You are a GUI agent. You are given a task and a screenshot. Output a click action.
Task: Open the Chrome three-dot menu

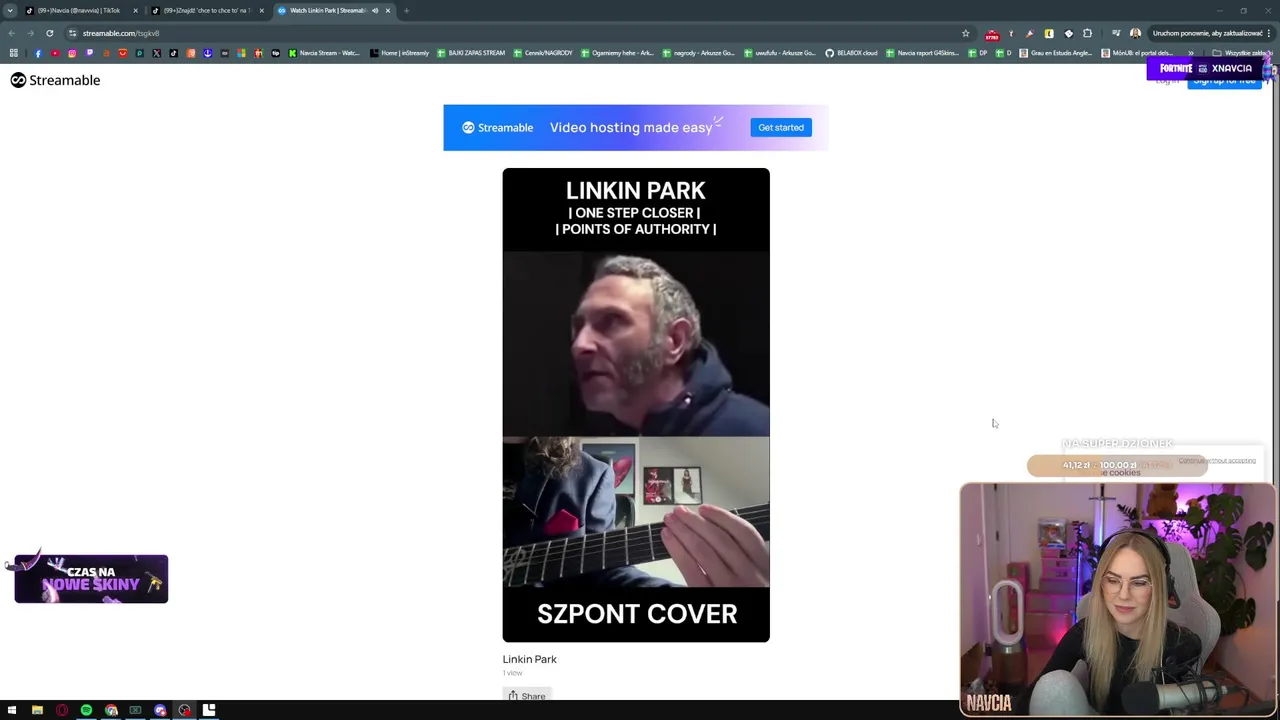tap(1269, 33)
